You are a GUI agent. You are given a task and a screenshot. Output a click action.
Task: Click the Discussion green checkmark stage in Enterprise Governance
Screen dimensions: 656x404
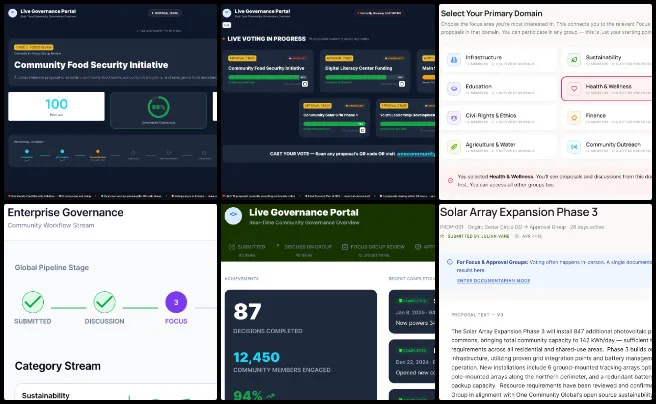point(105,302)
